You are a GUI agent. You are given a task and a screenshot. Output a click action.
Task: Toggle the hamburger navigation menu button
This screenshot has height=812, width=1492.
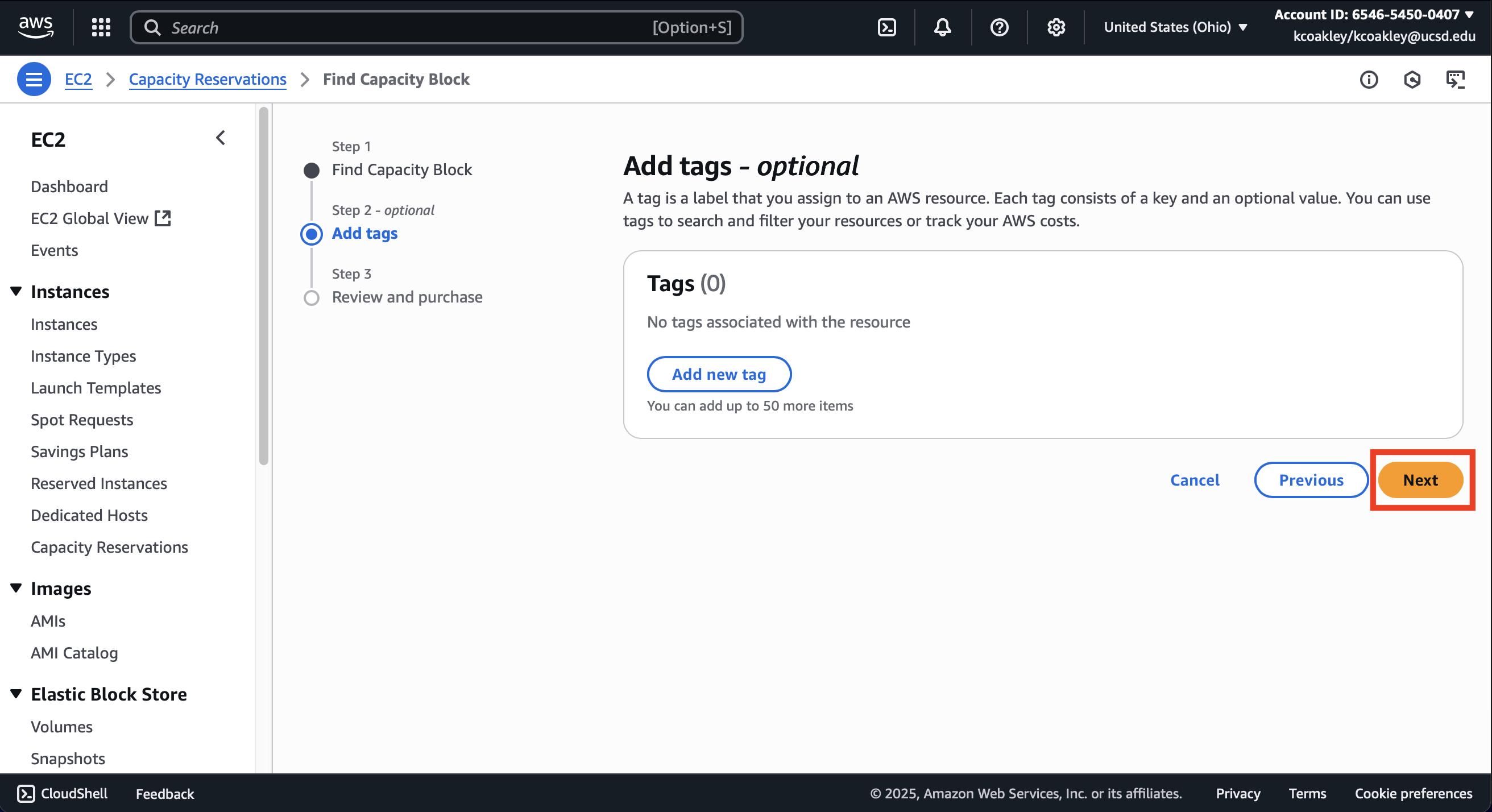tap(34, 80)
